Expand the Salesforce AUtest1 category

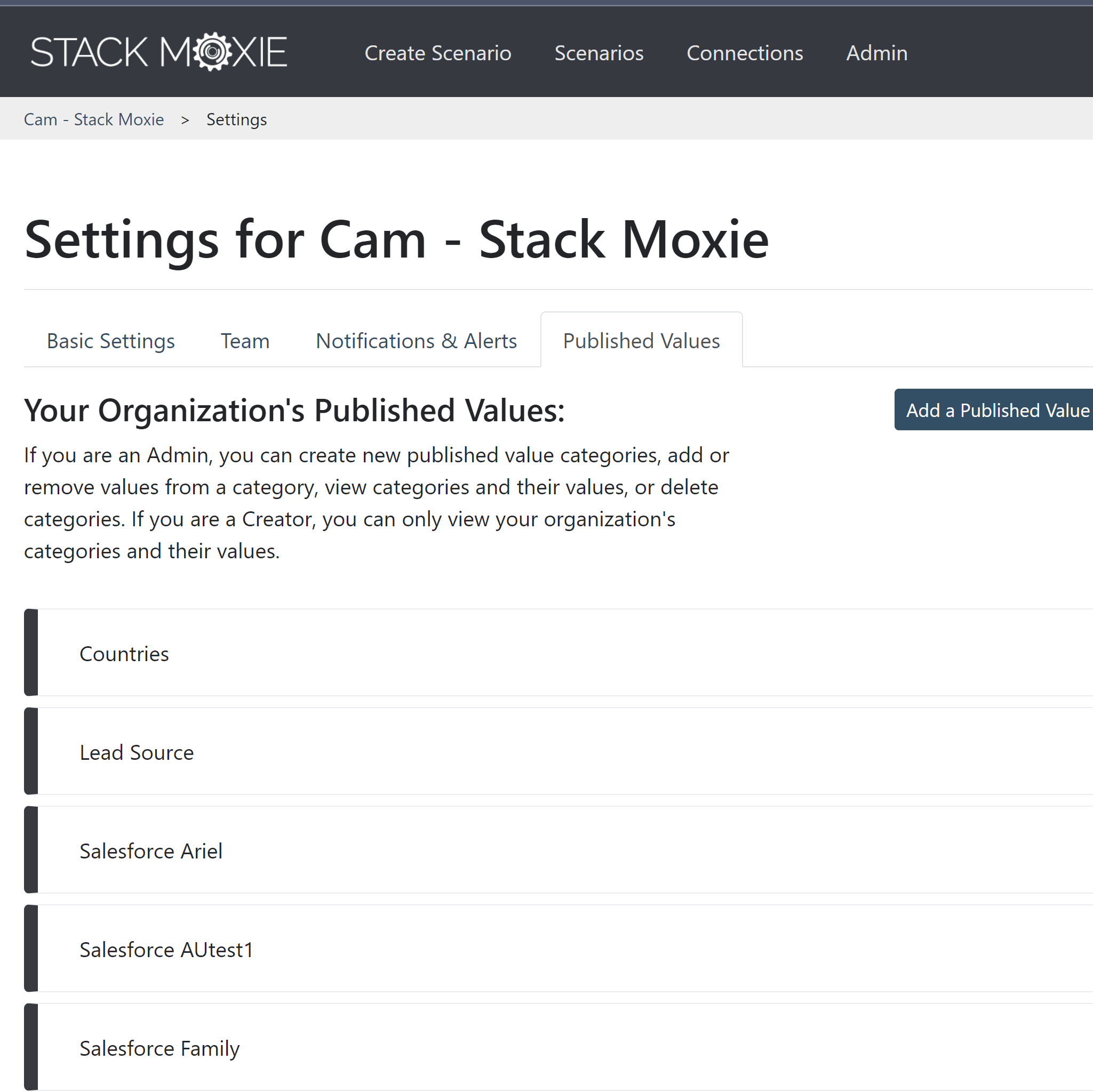tap(166, 950)
